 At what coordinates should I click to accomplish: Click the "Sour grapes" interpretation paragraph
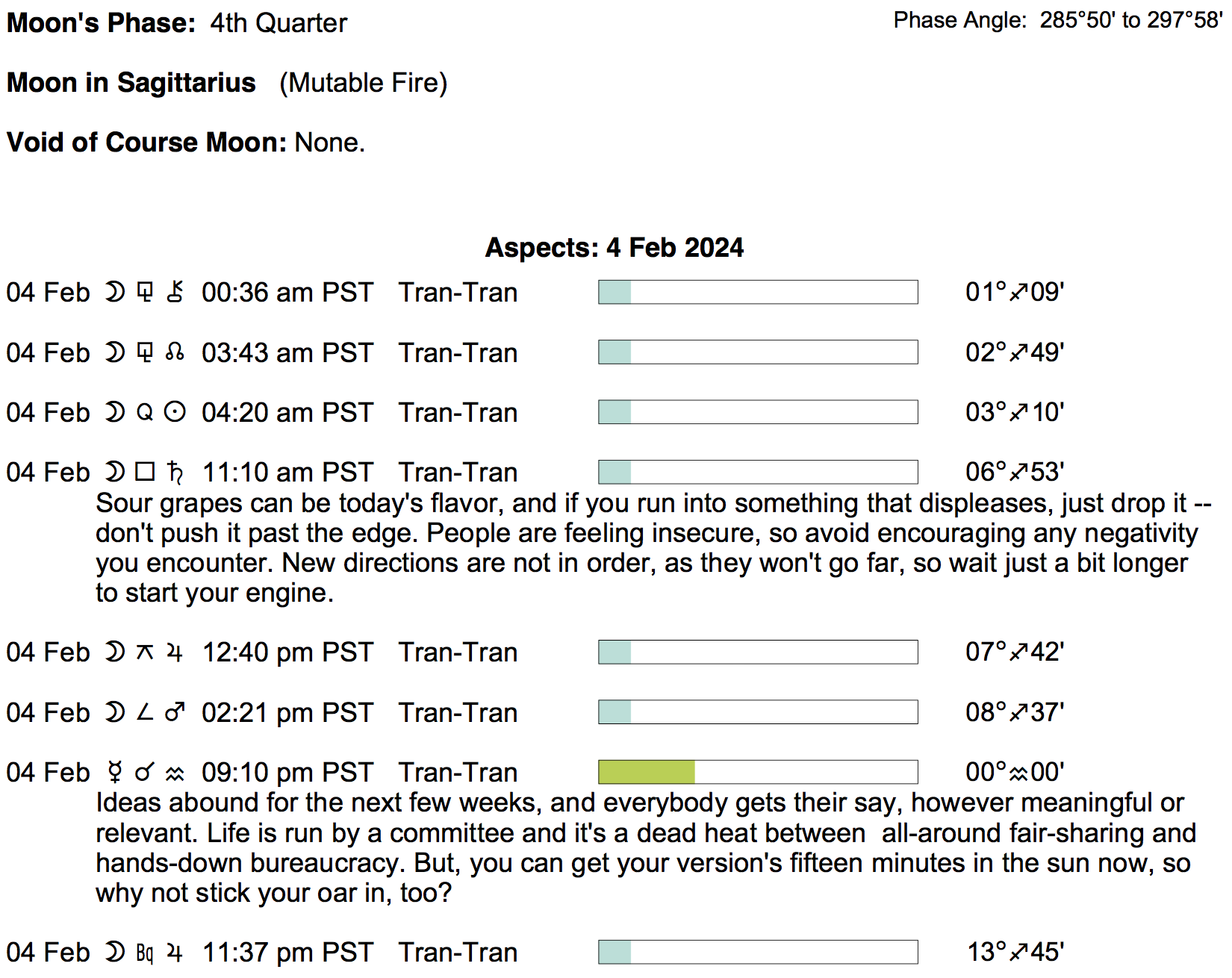[x=650, y=548]
